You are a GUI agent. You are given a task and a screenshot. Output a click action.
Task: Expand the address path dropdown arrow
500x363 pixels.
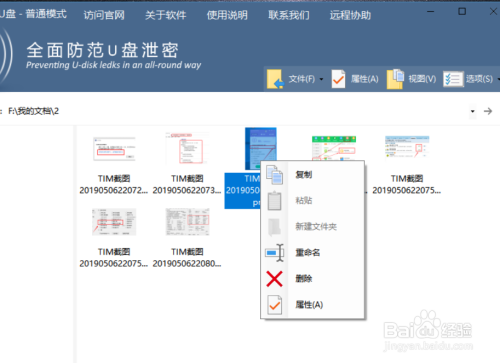click(x=472, y=111)
